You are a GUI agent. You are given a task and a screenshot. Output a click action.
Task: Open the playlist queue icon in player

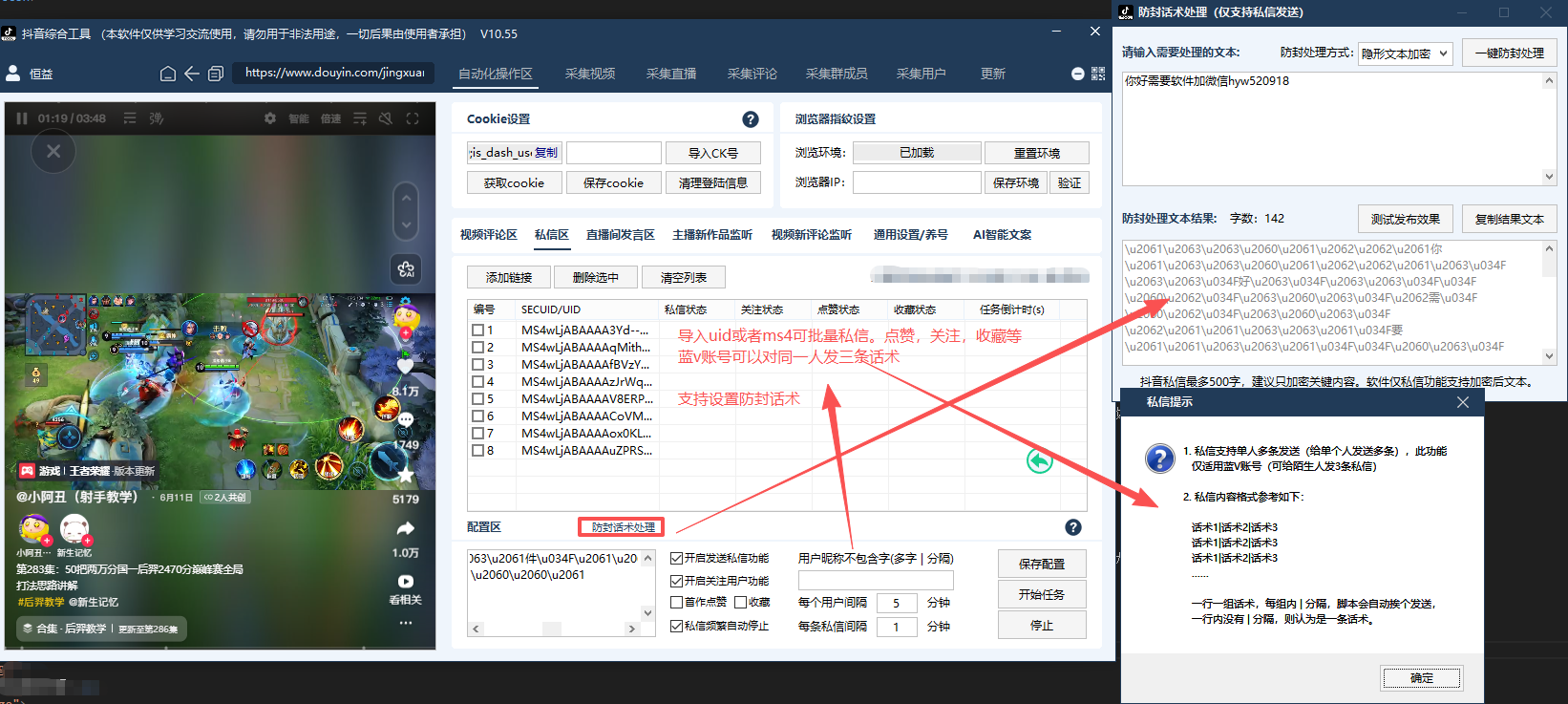point(130,118)
